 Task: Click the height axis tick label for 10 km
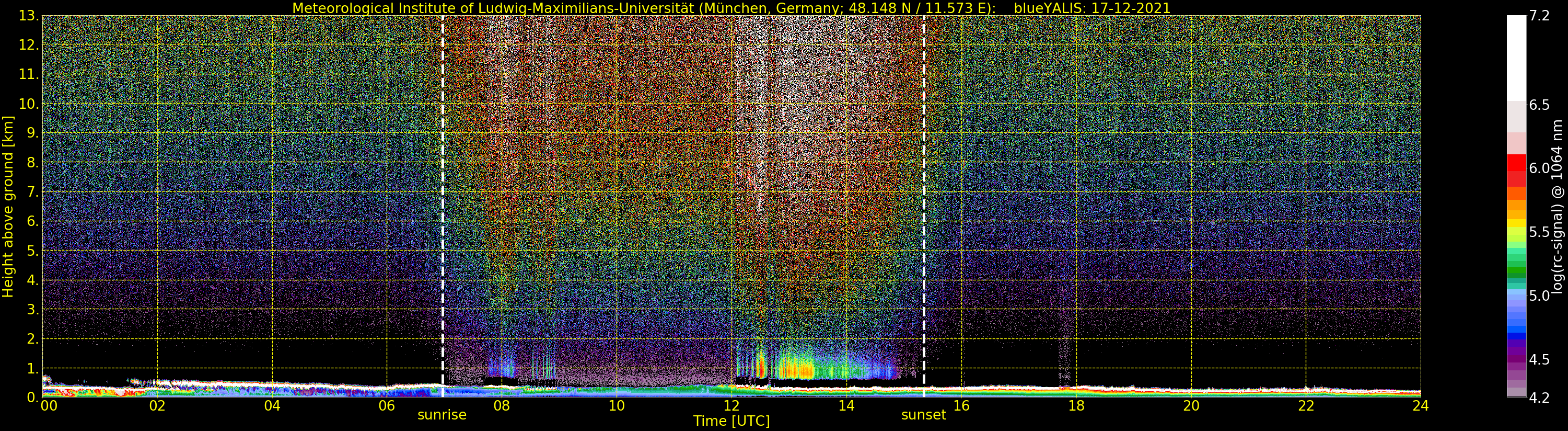(28, 104)
